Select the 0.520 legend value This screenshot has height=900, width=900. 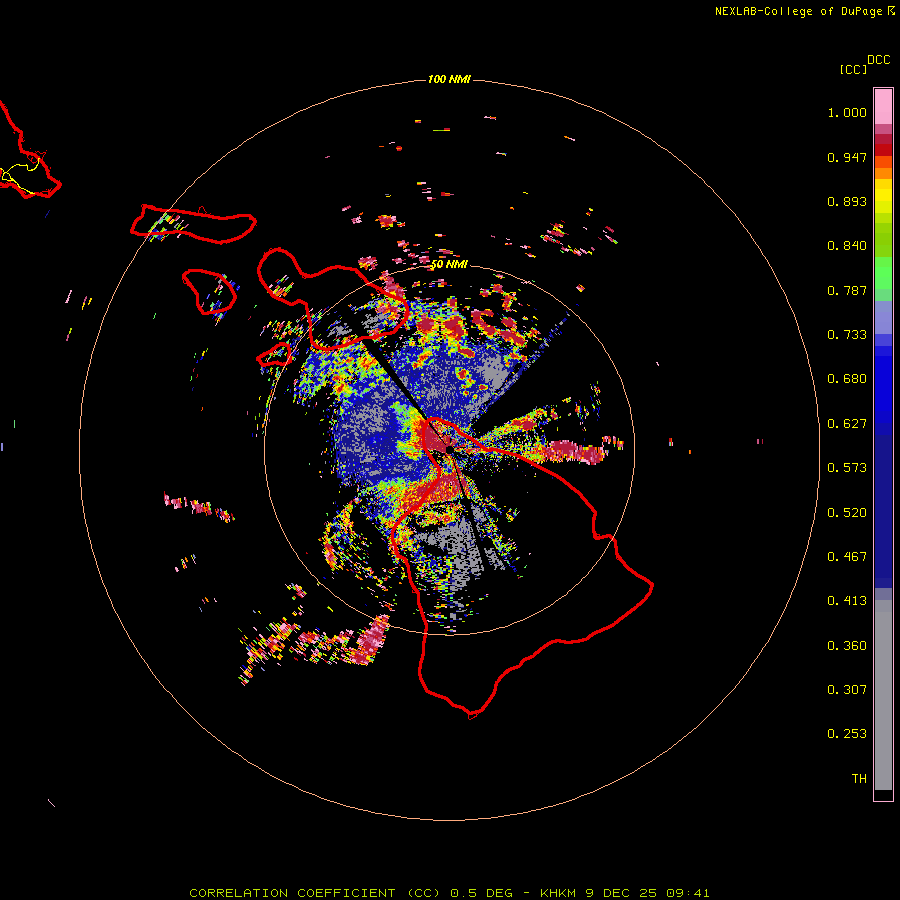(847, 513)
